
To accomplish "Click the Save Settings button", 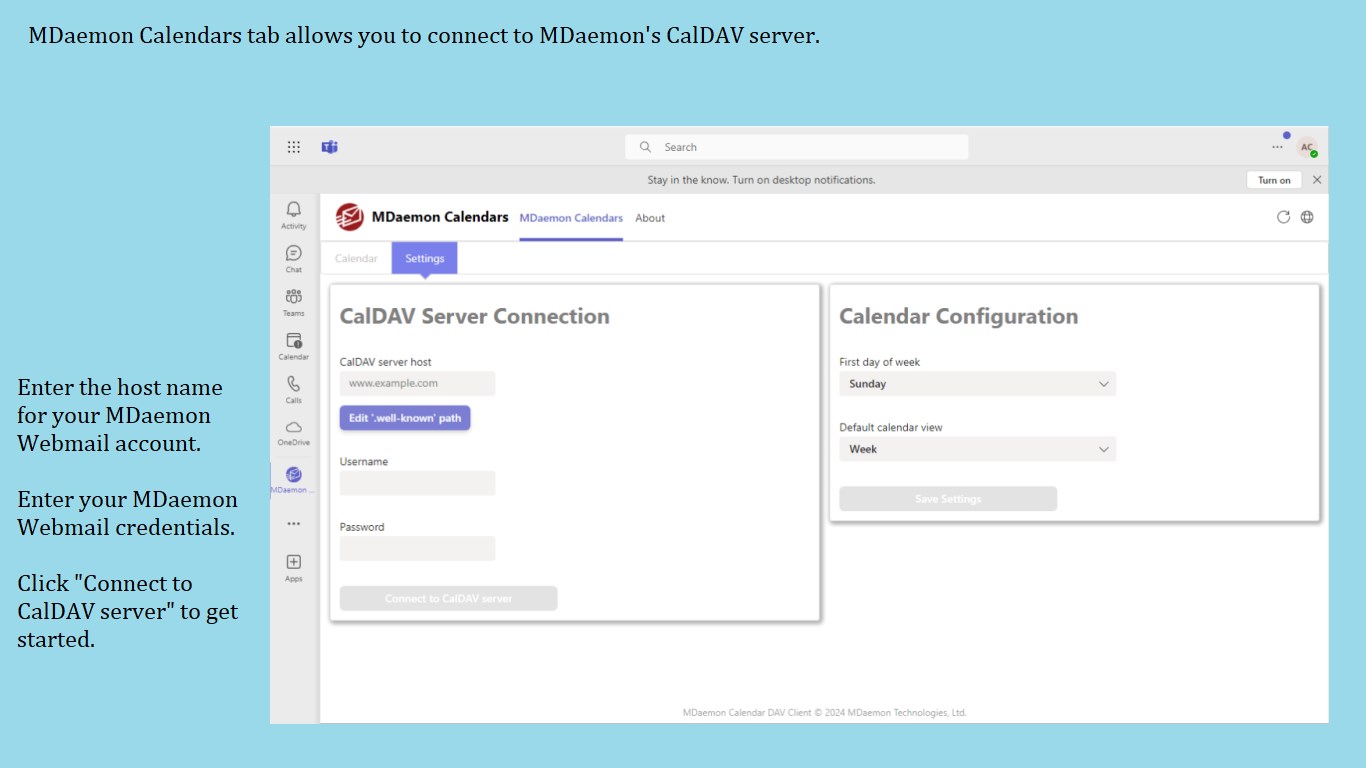I will click(x=948, y=499).
